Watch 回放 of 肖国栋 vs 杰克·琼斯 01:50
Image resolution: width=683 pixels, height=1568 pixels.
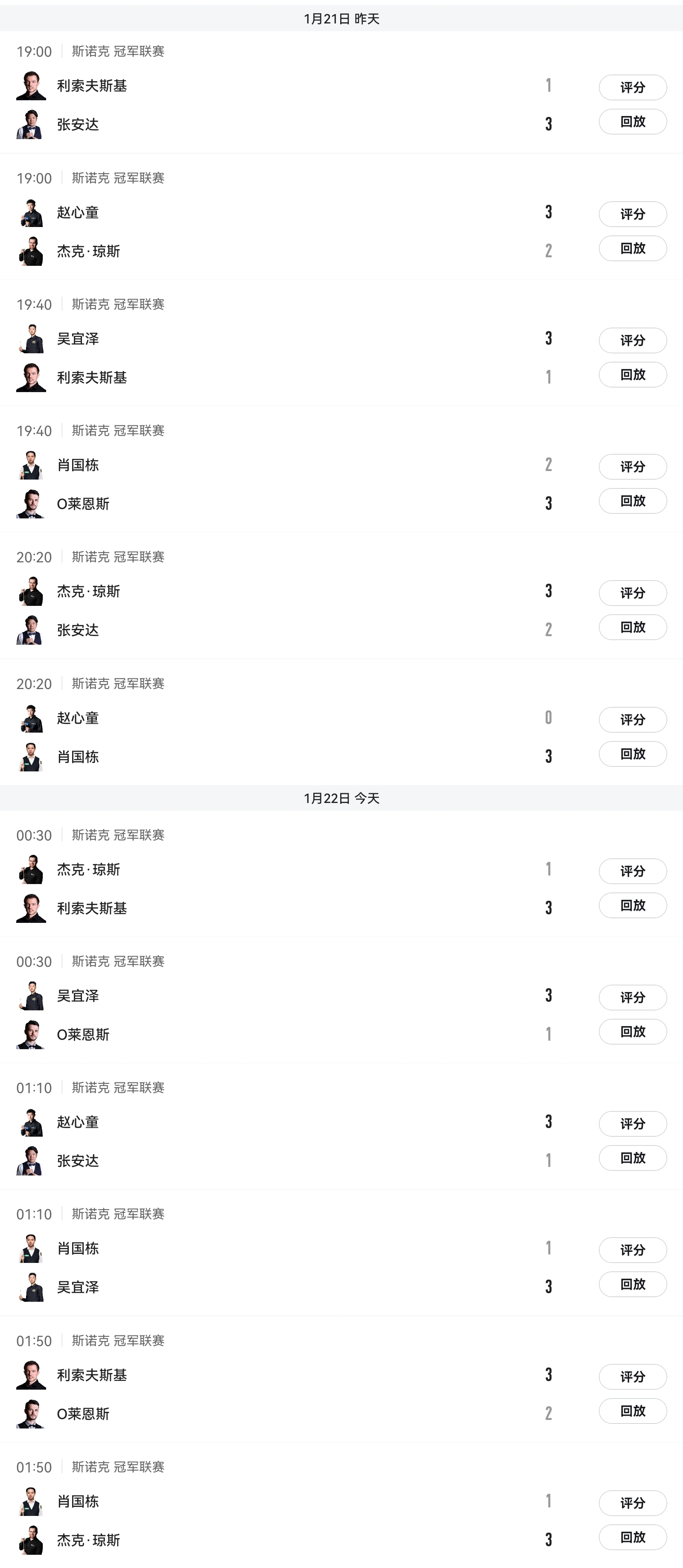click(x=633, y=1538)
